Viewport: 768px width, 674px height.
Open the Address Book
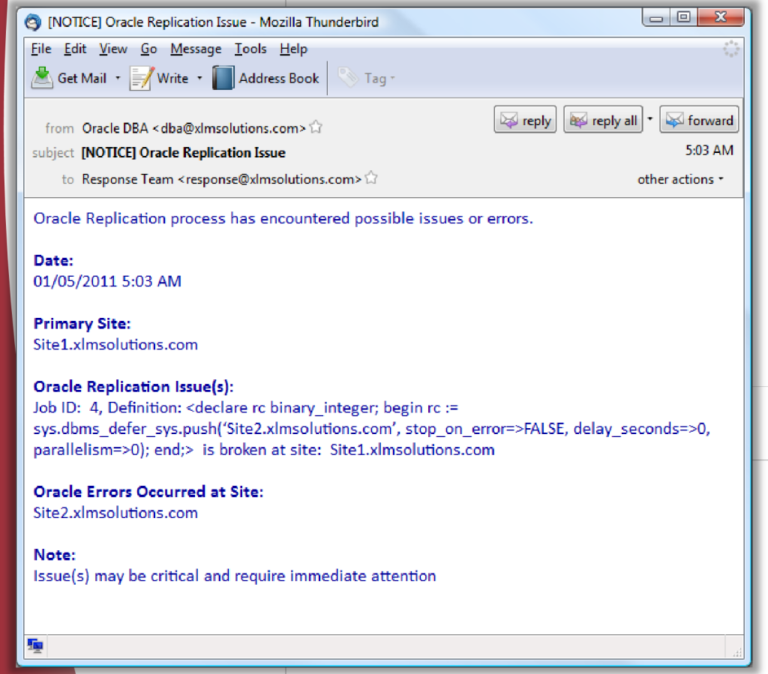[x=222, y=78]
